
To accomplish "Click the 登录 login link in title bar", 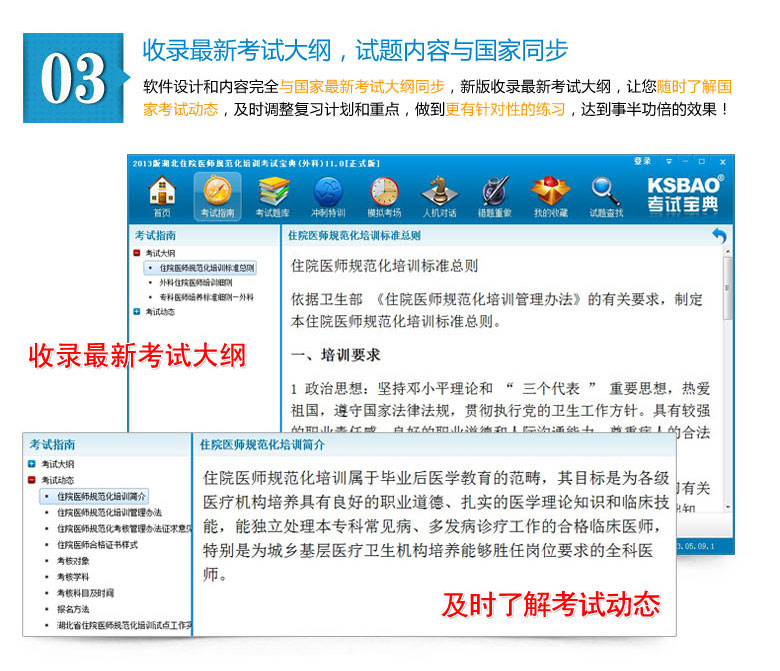I will coord(642,161).
